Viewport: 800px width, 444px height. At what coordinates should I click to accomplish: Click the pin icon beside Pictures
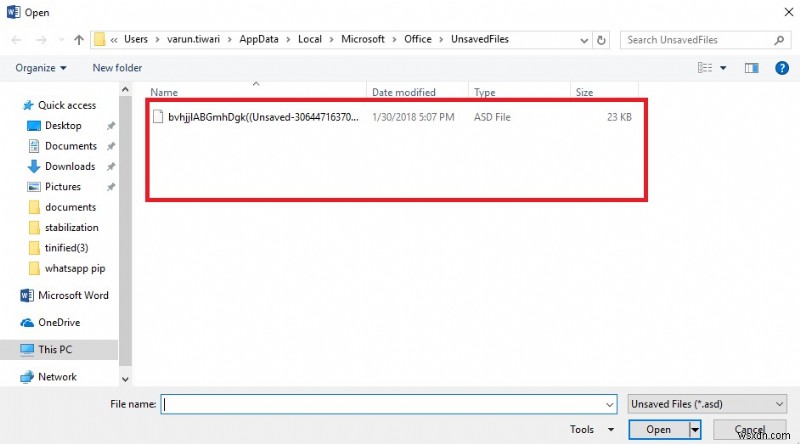pyautogui.click(x=111, y=187)
